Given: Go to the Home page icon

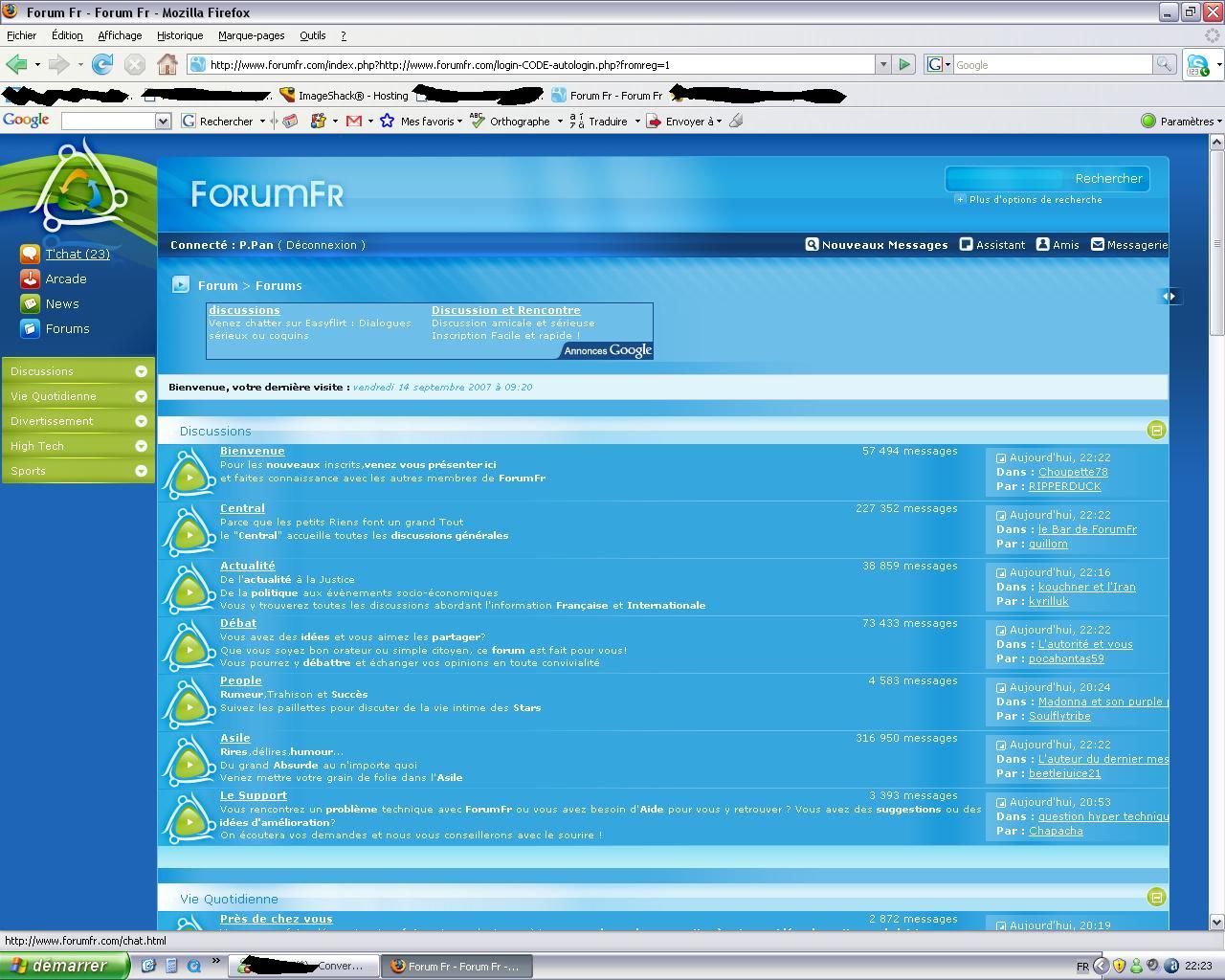Looking at the screenshot, I should [167, 64].
